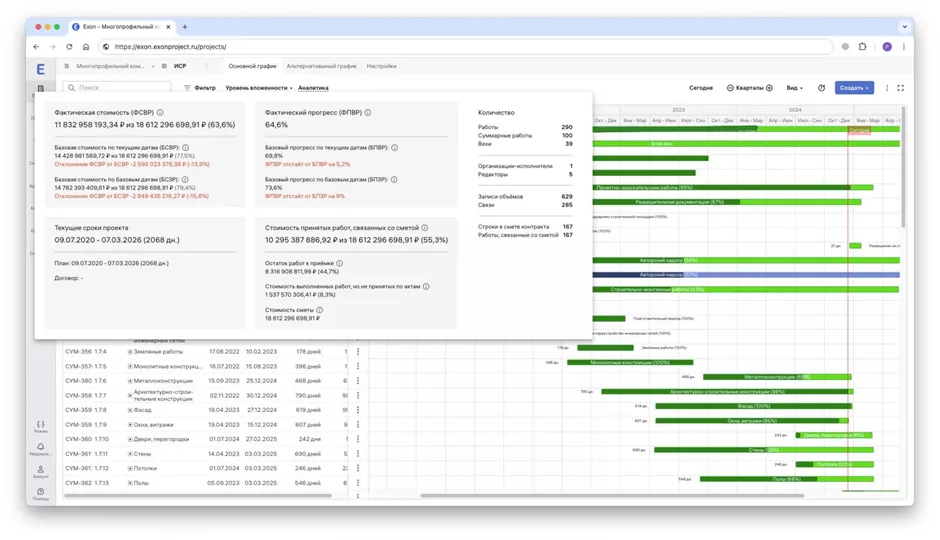Open notifications bell in left sidebar

pyautogui.click(x=41, y=448)
